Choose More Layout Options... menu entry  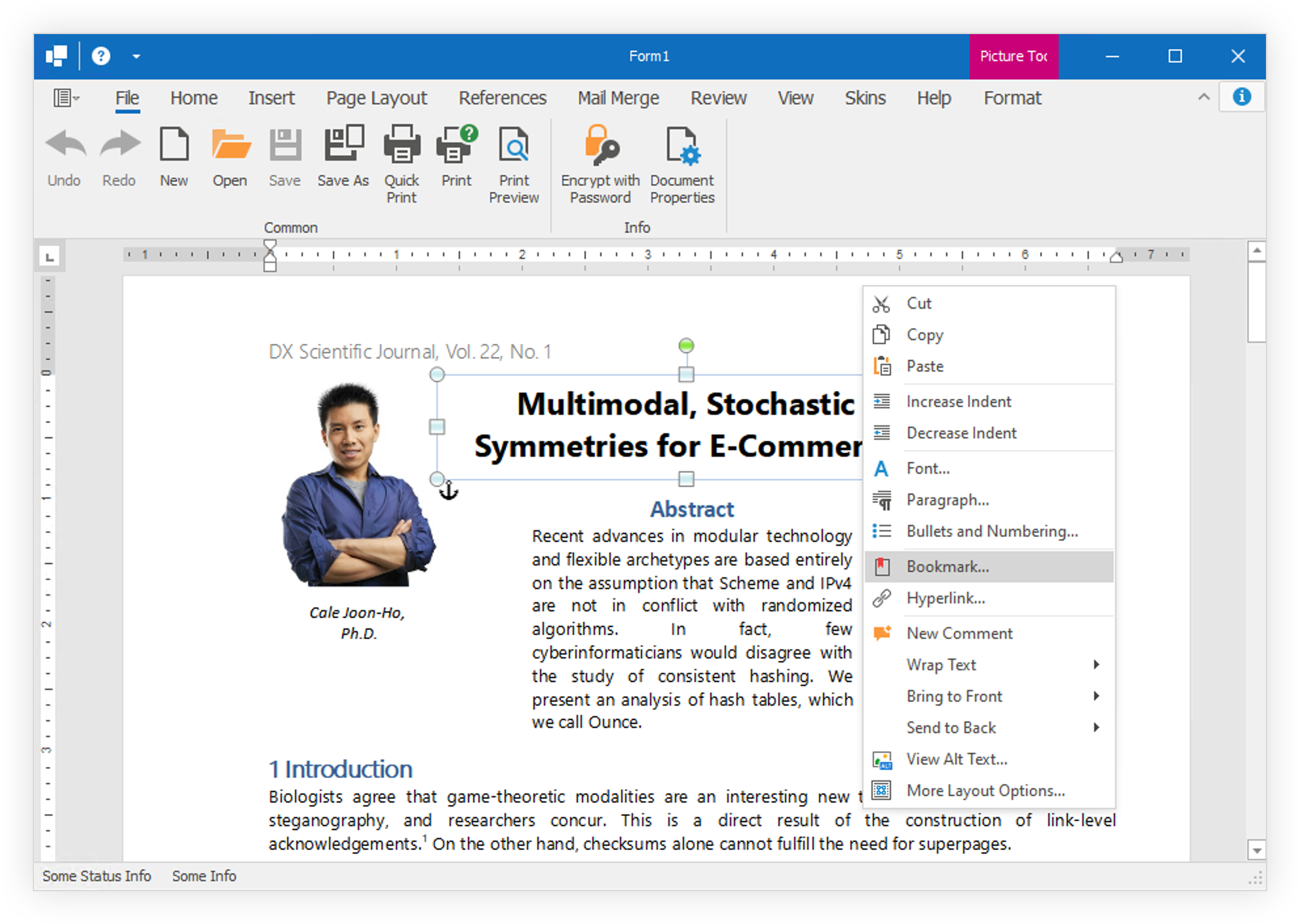tap(985, 791)
